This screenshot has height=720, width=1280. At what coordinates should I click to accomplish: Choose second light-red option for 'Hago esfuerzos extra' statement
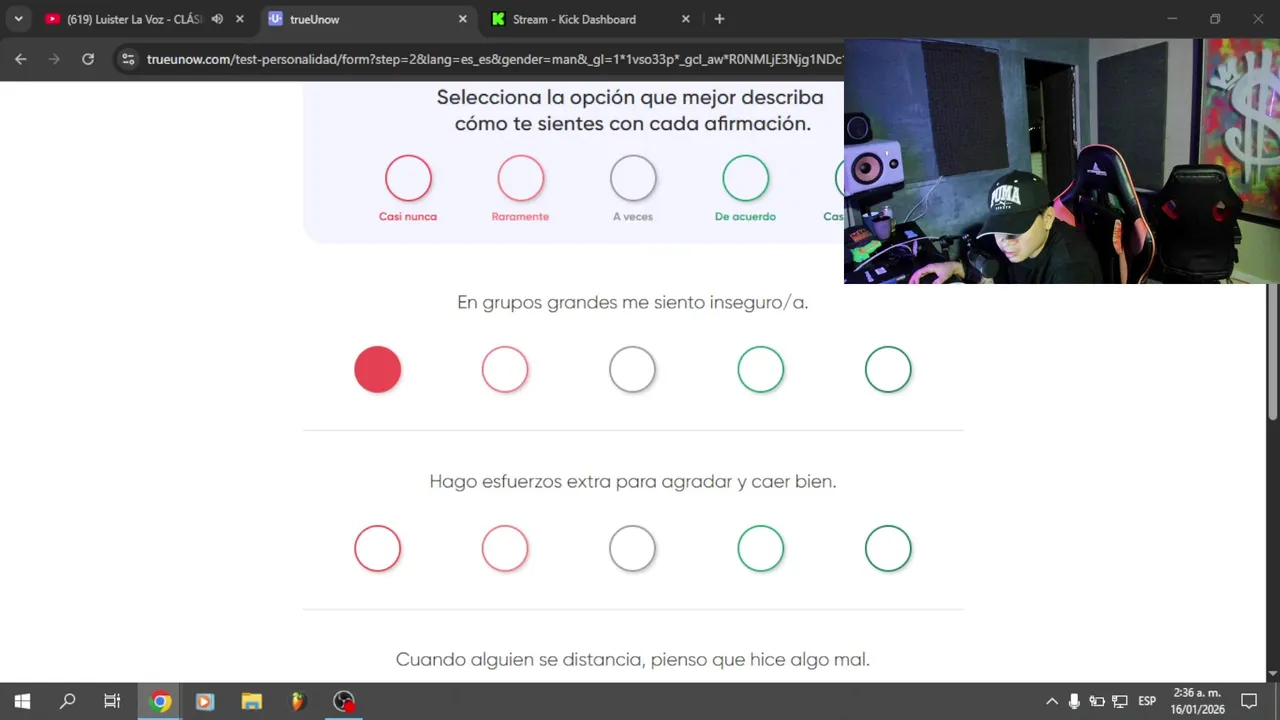tap(505, 549)
